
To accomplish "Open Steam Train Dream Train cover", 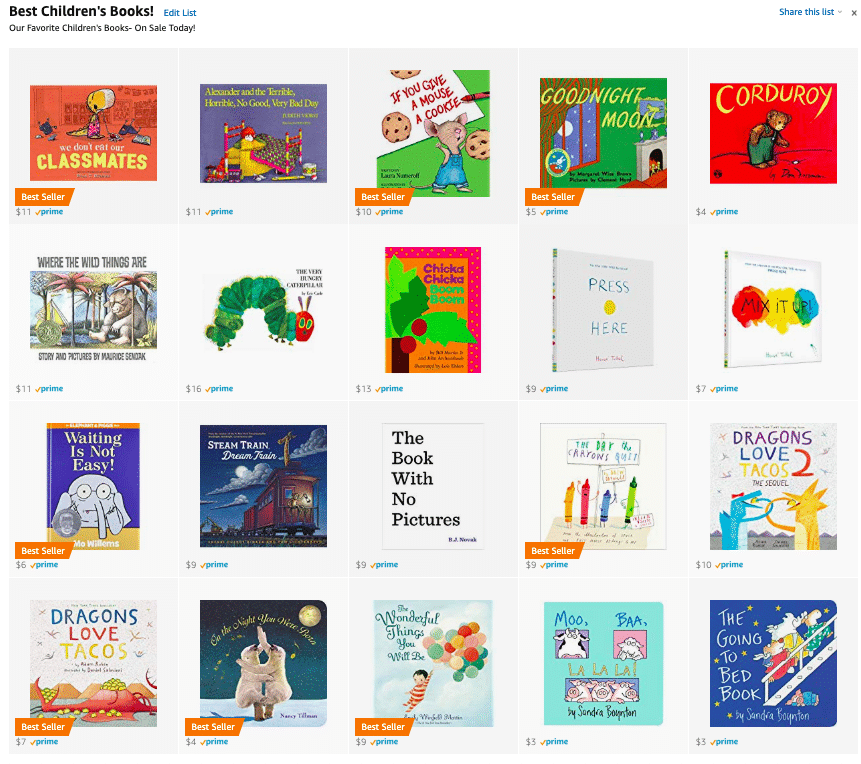I will point(263,486).
